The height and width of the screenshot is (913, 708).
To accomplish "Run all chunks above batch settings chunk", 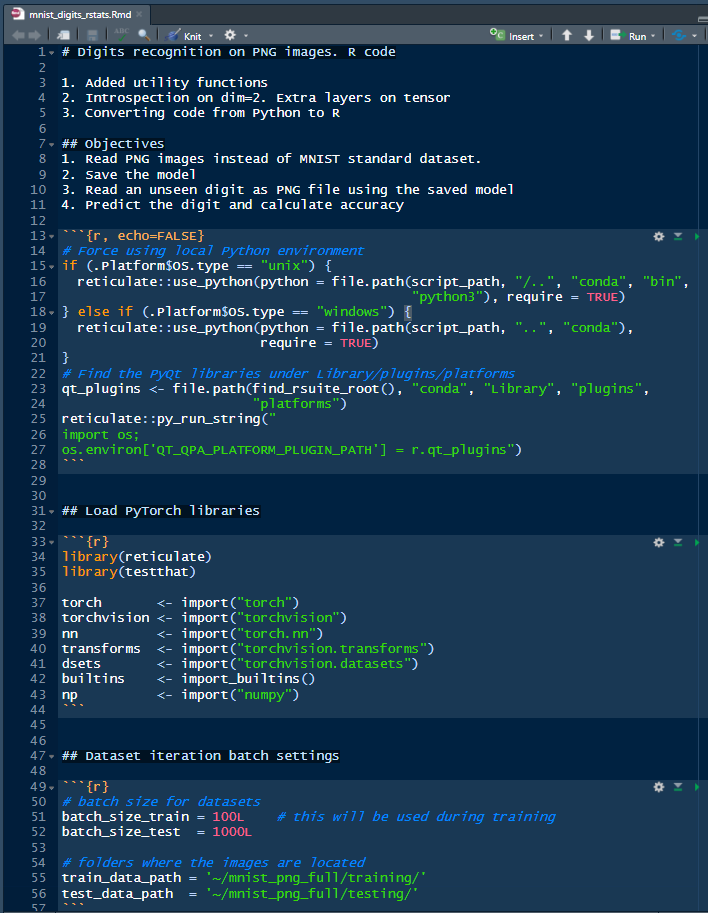I will [677, 787].
